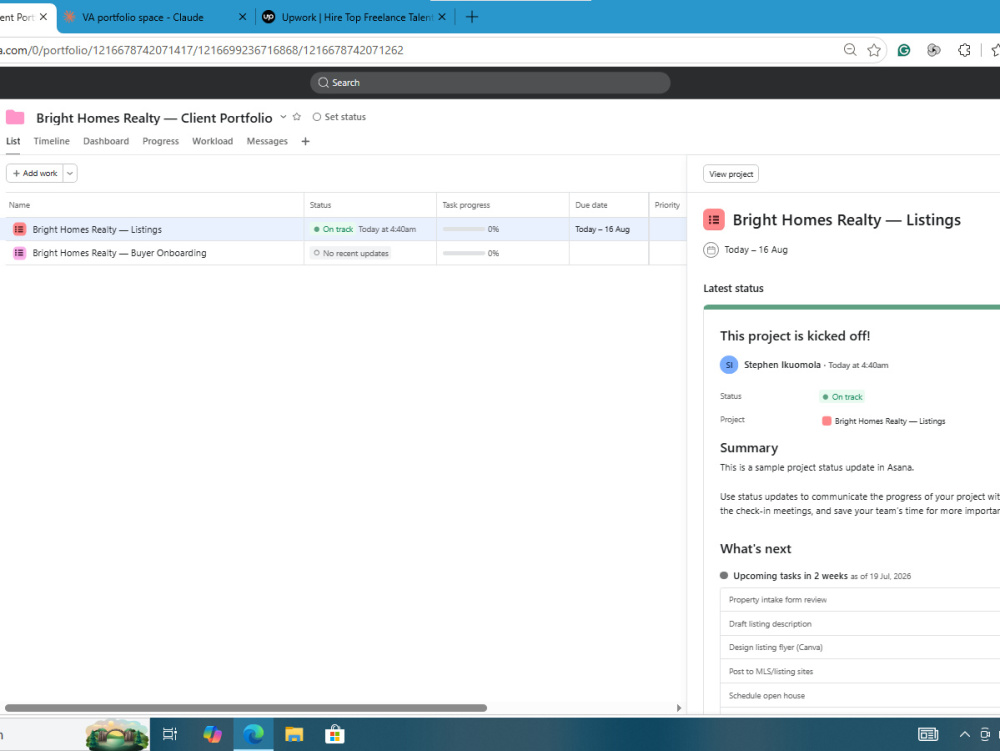Open Property intake form review task
Image resolution: width=1000 pixels, height=751 pixels.
click(777, 600)
